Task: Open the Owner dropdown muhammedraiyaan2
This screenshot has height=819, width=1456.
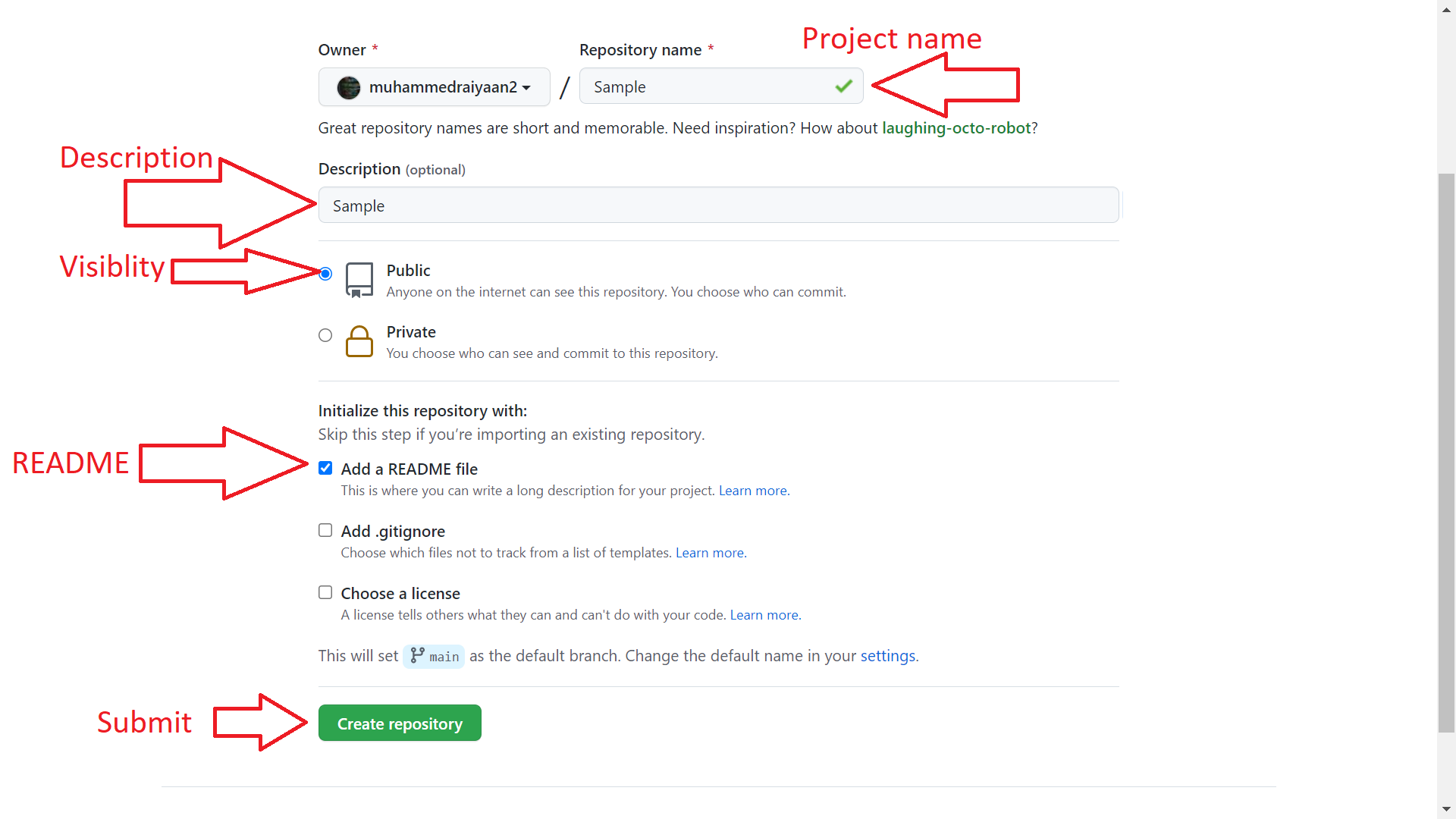Action: (434, 87)
